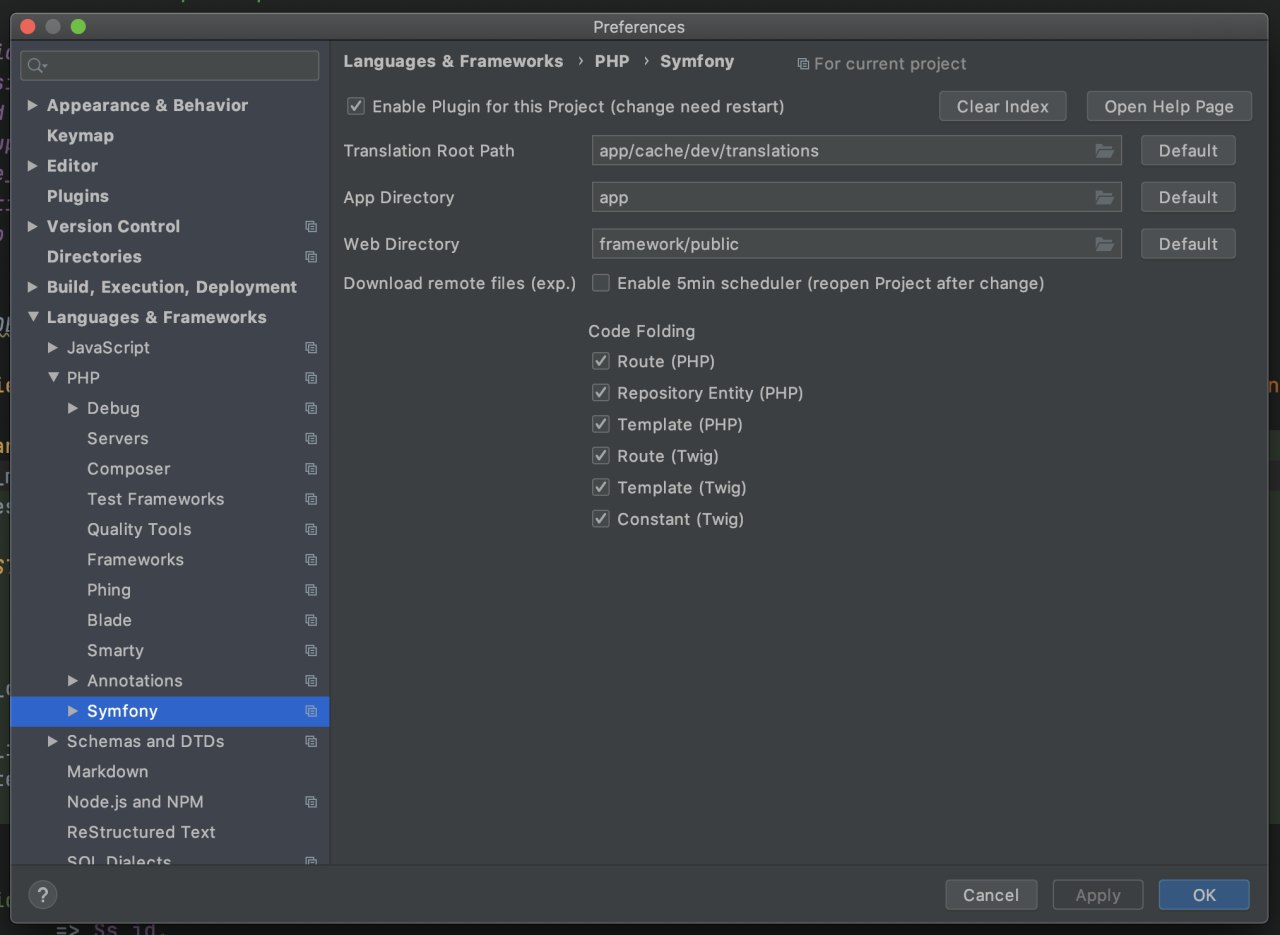This screenshot has height=935, width=1280.
Task: Collapse Languages & Frameworks section arrow
Action: tap(33, 317)
